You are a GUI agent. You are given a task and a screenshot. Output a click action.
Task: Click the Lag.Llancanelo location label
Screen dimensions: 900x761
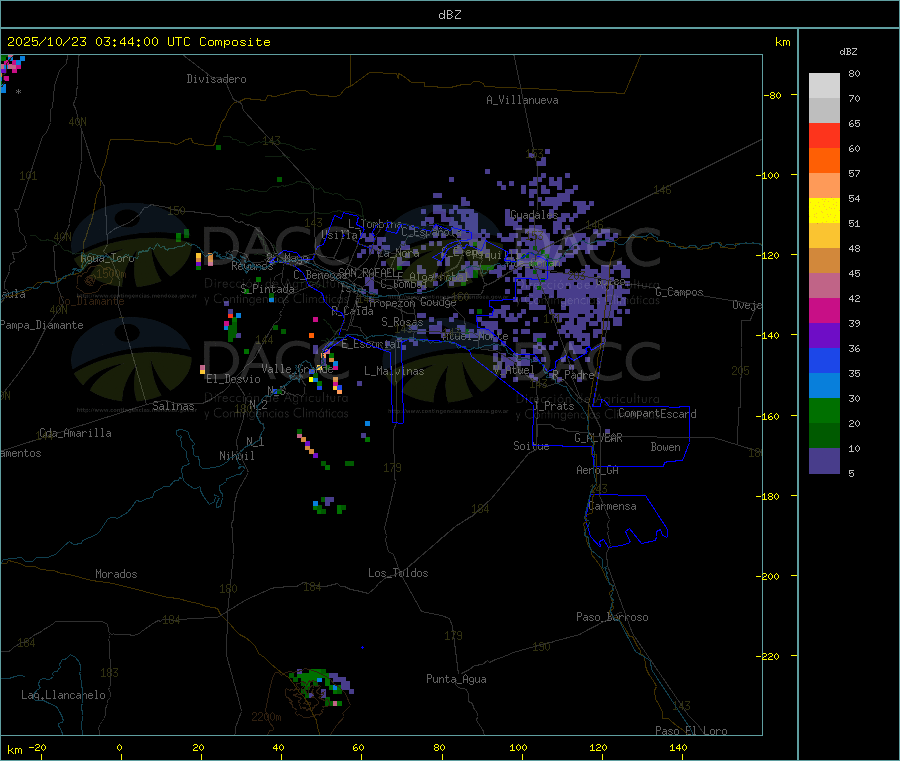(63, 695)
